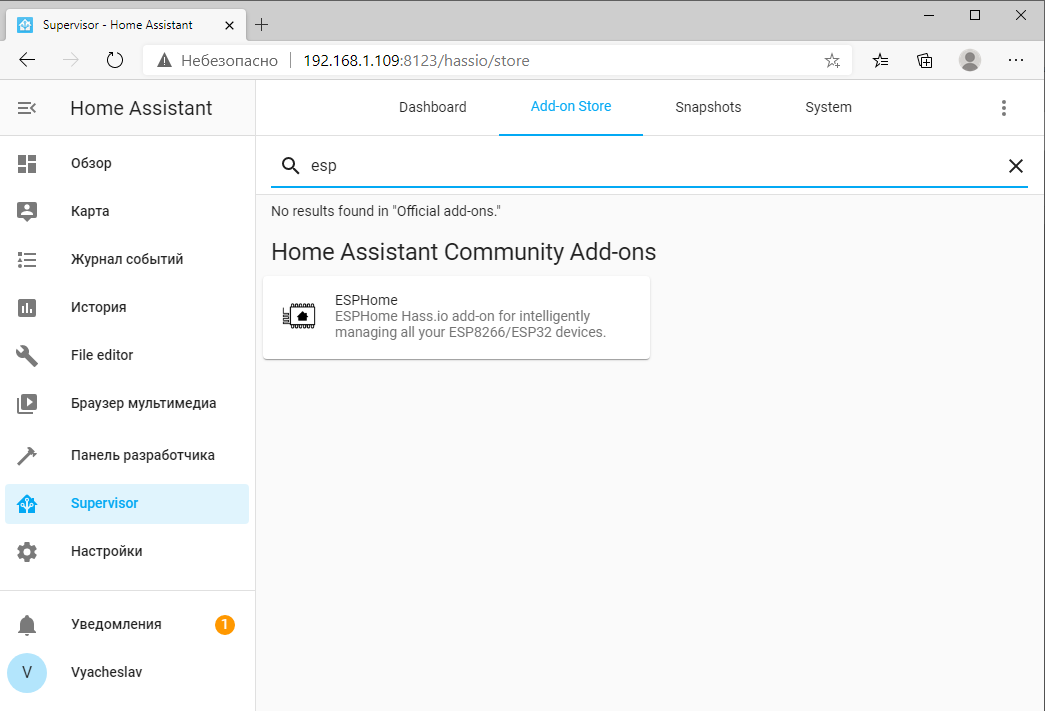
Task: Close the Supervisor browser tab
Action: [229, 25]
